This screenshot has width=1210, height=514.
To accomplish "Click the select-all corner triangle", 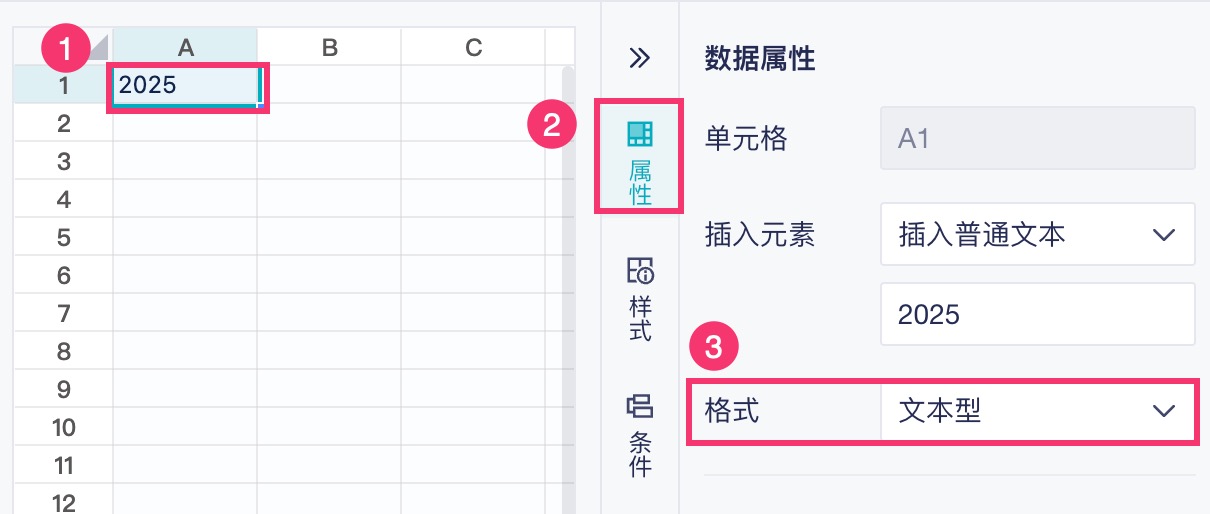I will click(x=100, y=46).
